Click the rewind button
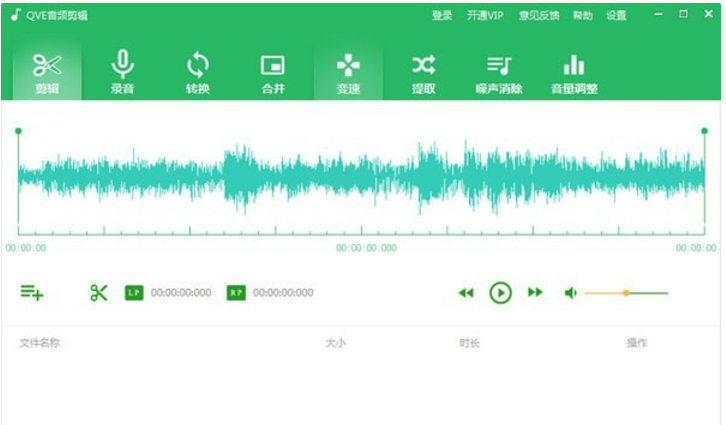The width and height of the screenshot is (726, 425). [x=466, y=293]
